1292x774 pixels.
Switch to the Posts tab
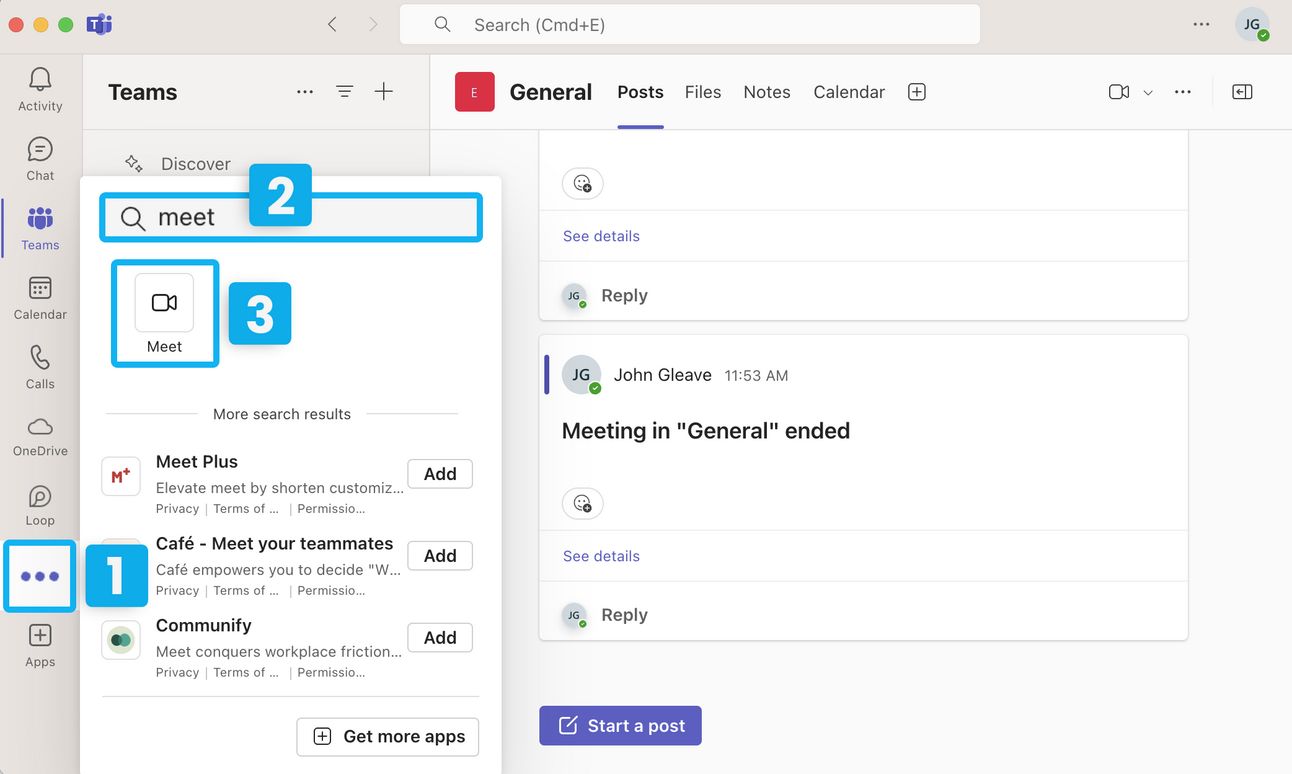pos(641,92)
